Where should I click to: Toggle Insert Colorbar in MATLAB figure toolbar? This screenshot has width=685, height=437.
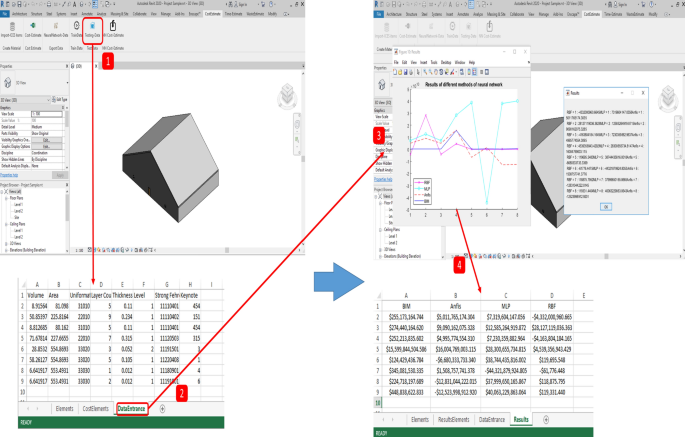pos(469,72)
